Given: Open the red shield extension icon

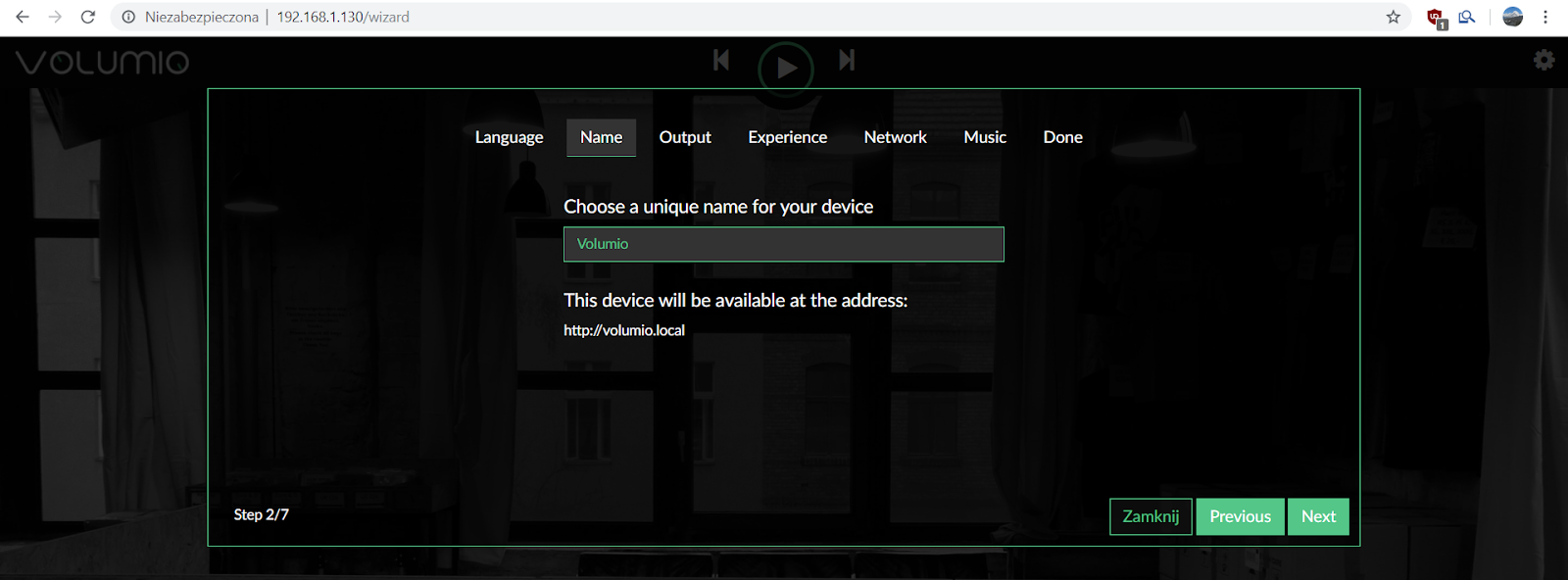Looking at the screenshot, I should (x=1436, y=18).
